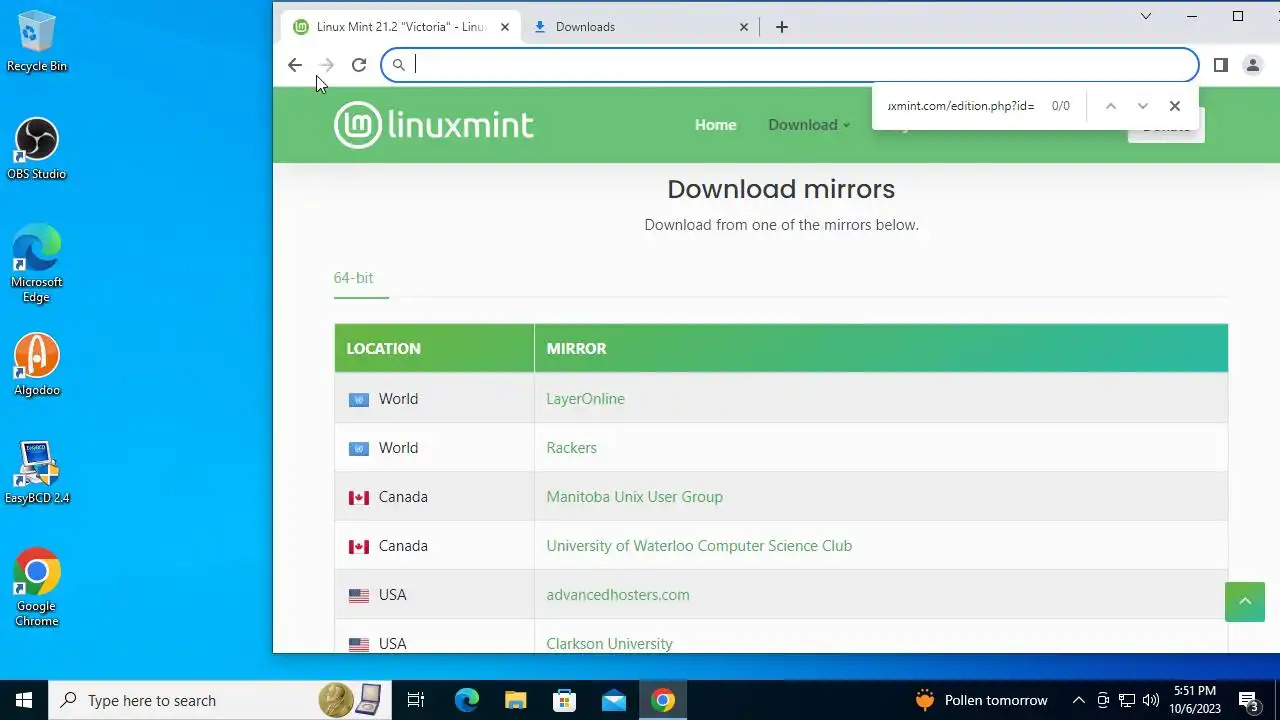Click the find-in-page text field
Image resolution: width=1280 pixels, height=720 pixels.
click(960, 106)
